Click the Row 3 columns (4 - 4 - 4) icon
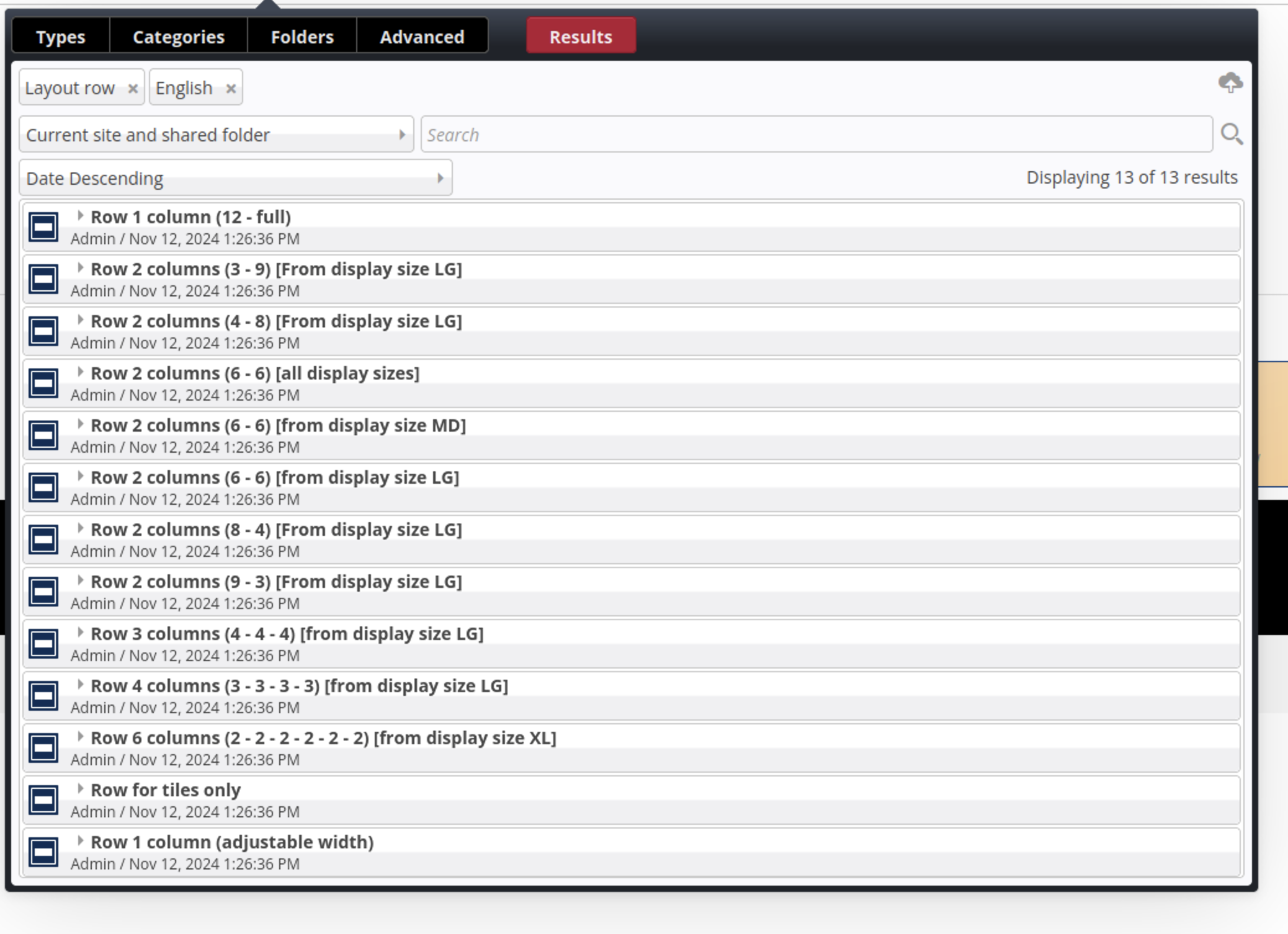Screen dimensions: 1288x934 (x=44, y=643)
